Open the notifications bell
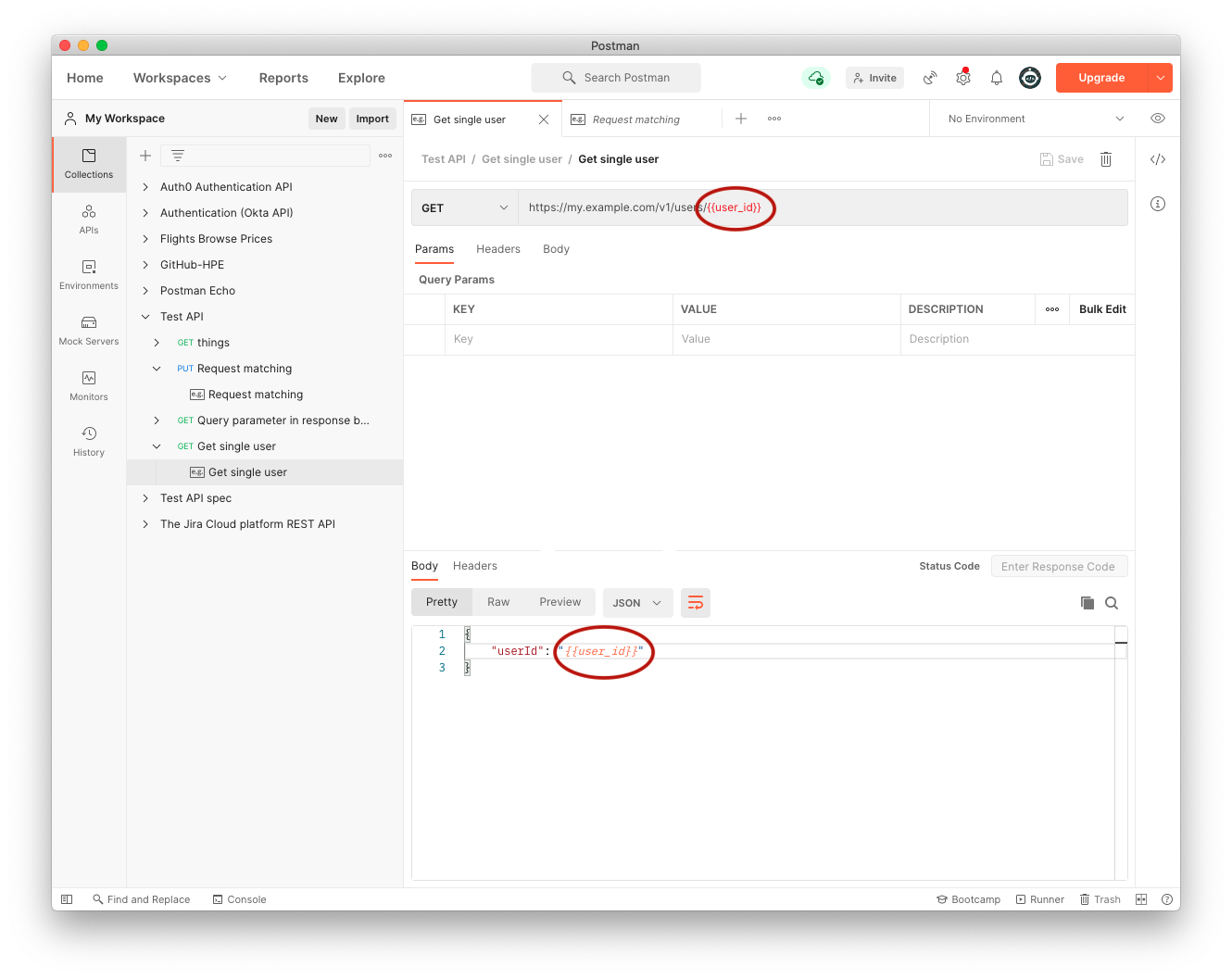Screen dimensions: 1232x979 997,78
